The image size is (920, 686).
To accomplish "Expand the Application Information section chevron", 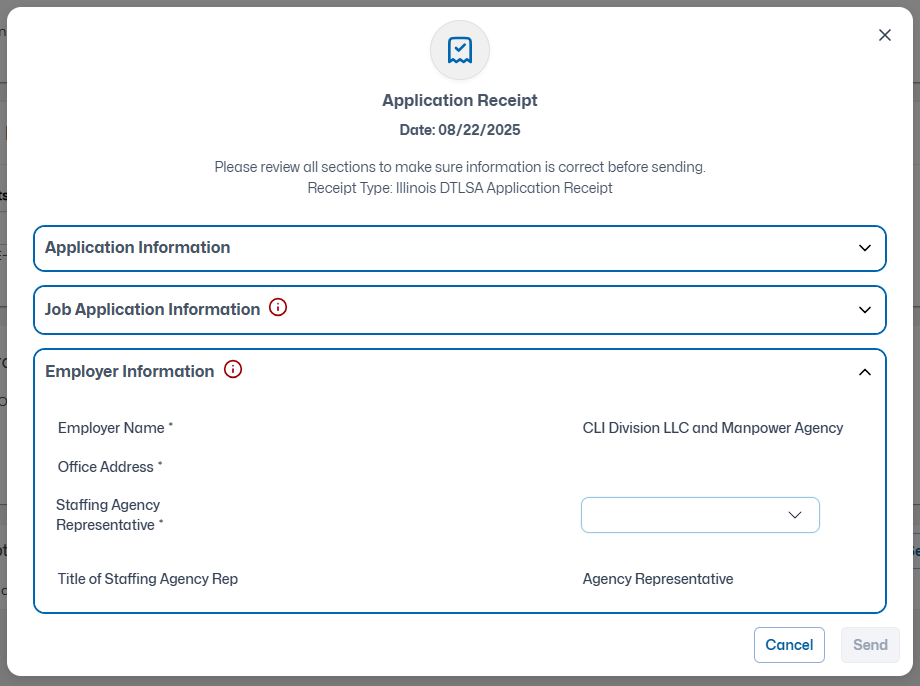I will coord(865,248).
